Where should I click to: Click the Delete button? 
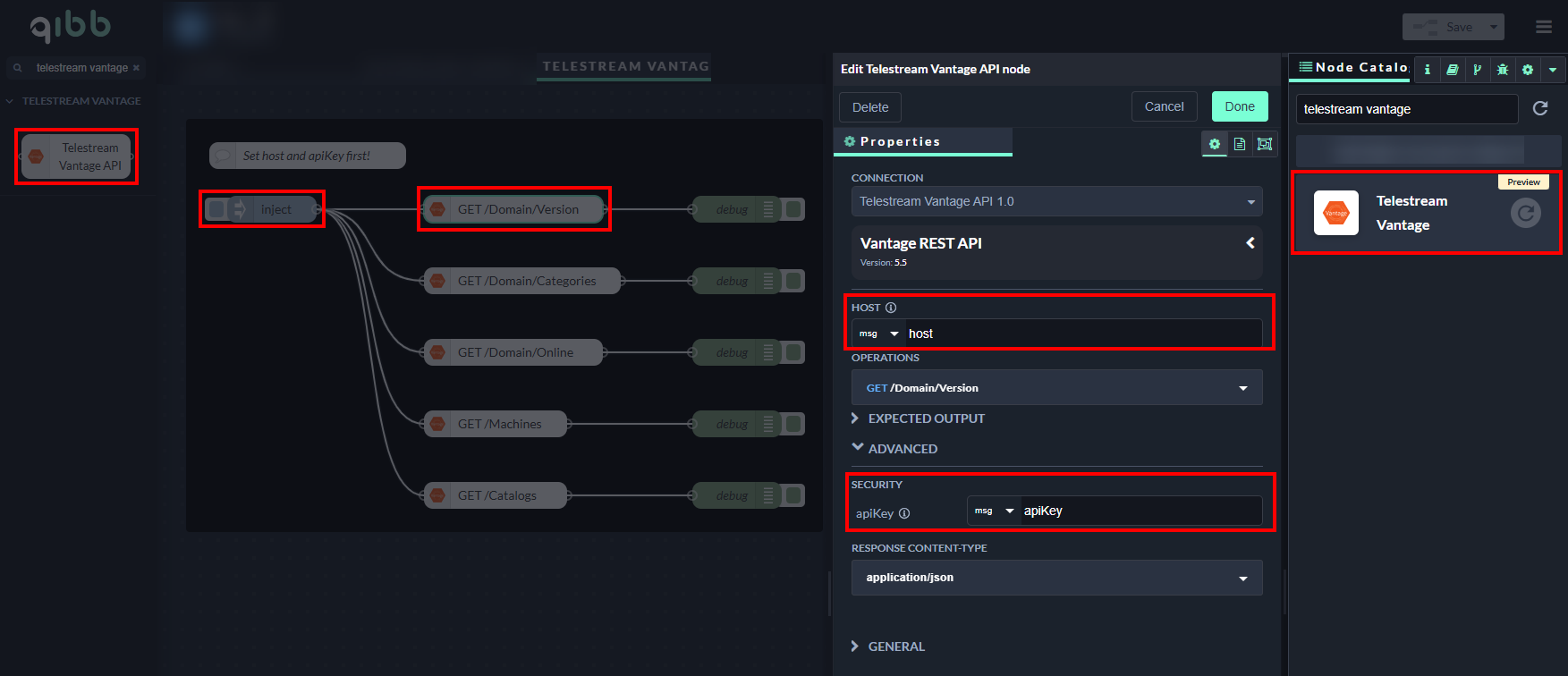pyautogui.click(x=869, y=107)
